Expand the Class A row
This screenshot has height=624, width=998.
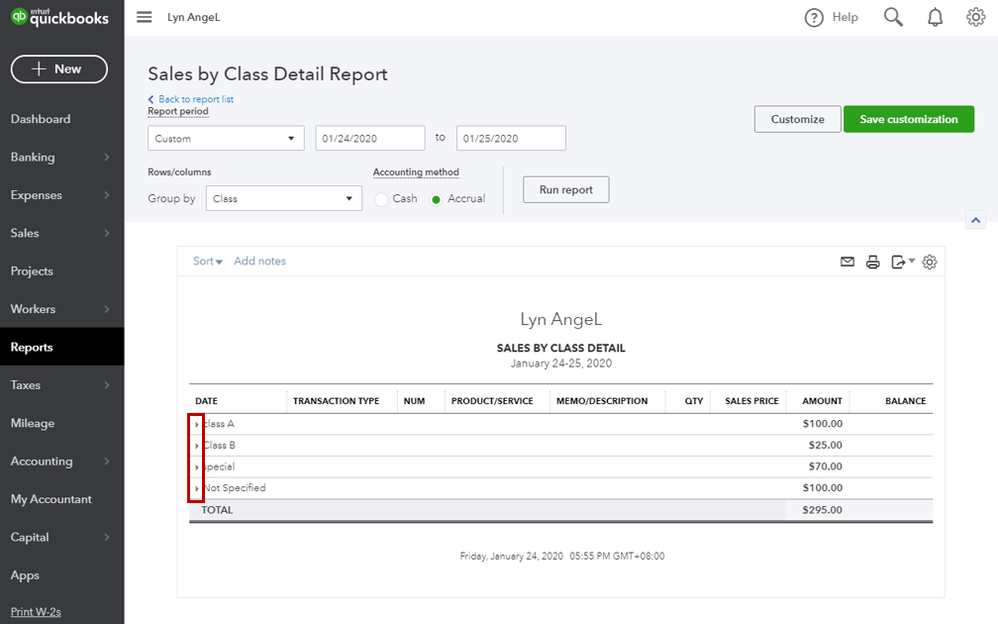click(197, 424)
